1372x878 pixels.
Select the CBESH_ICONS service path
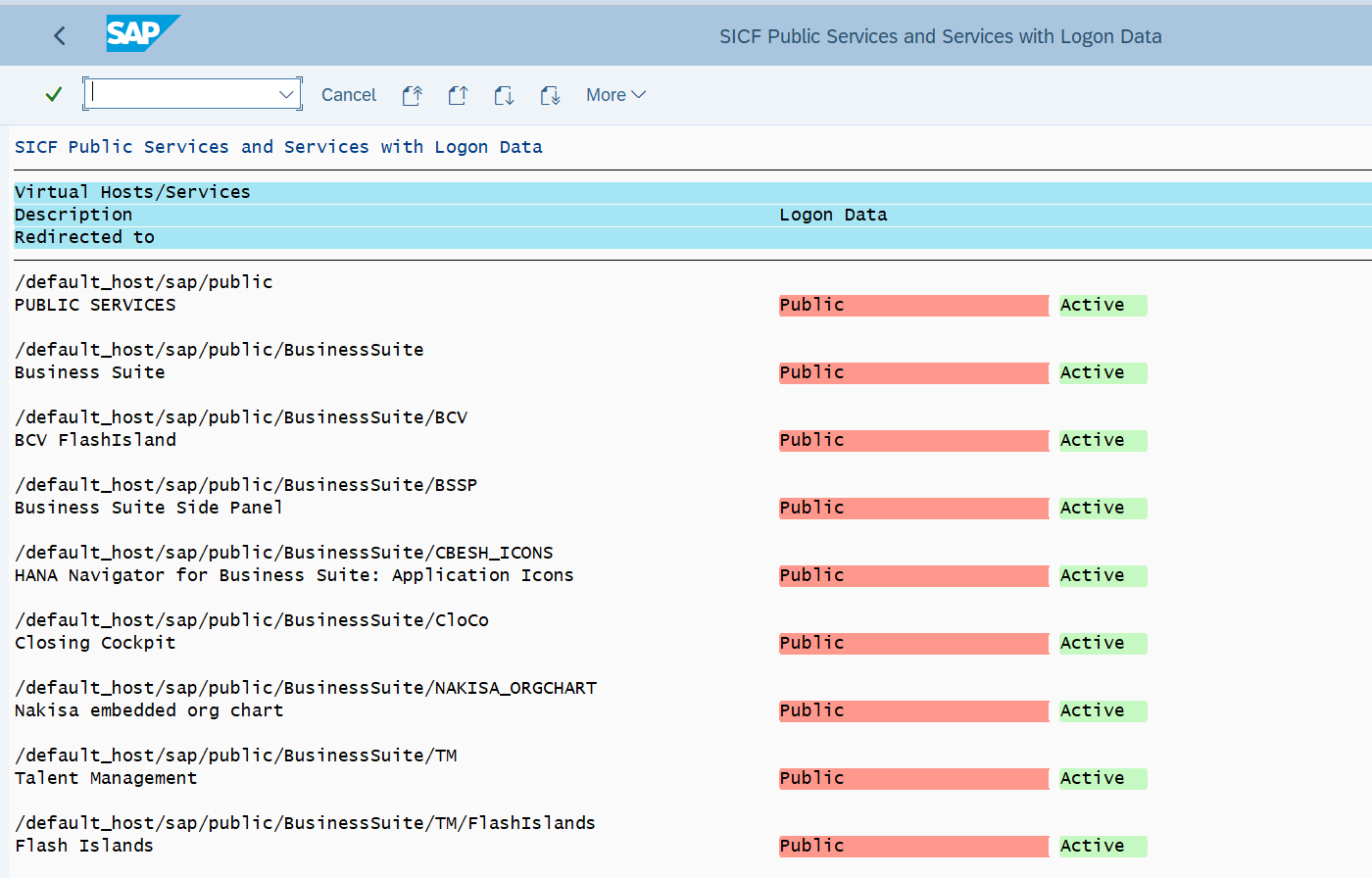click(283, 553)
